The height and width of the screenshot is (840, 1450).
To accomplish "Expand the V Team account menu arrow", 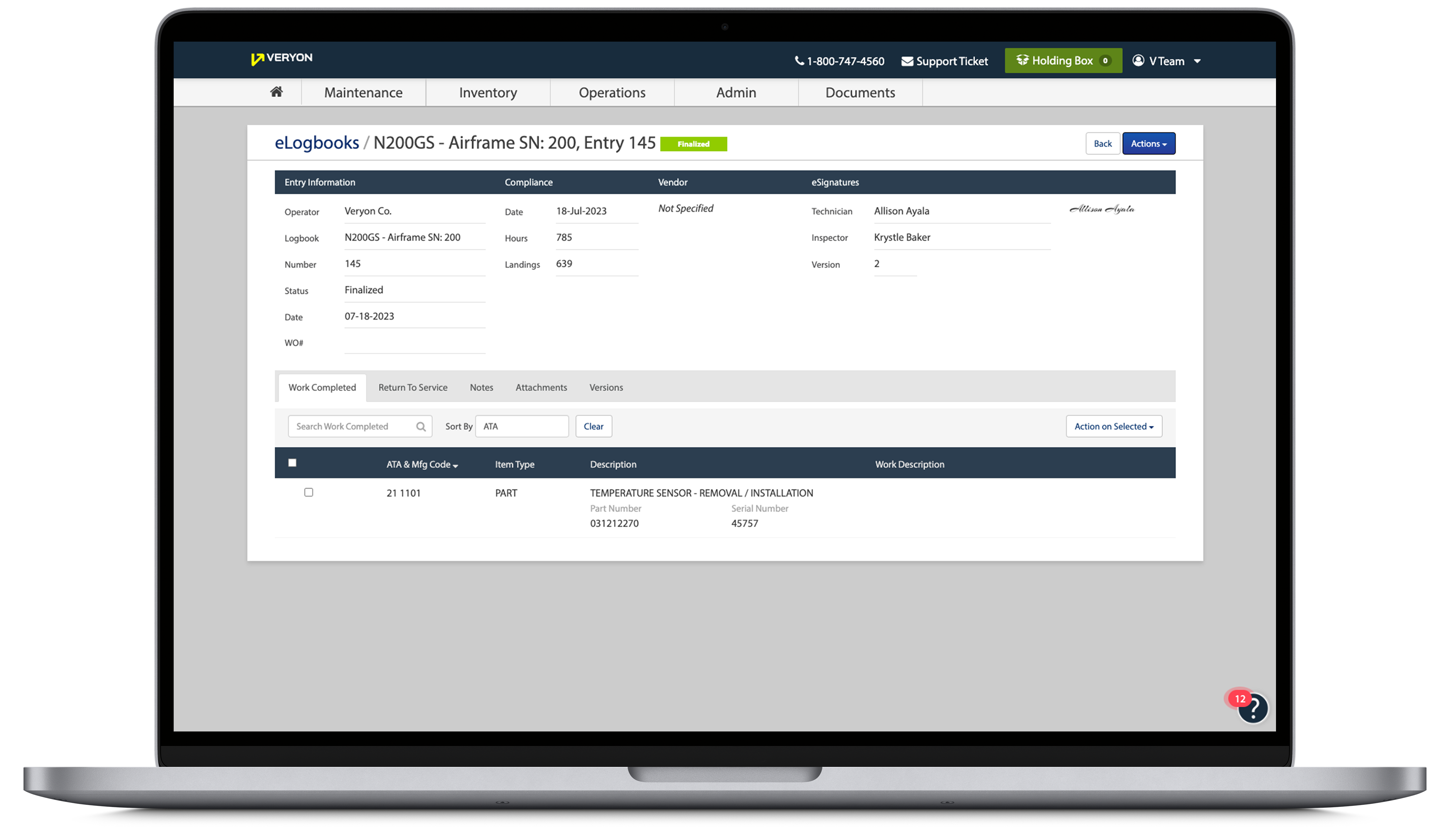I will click(1197, 61).
